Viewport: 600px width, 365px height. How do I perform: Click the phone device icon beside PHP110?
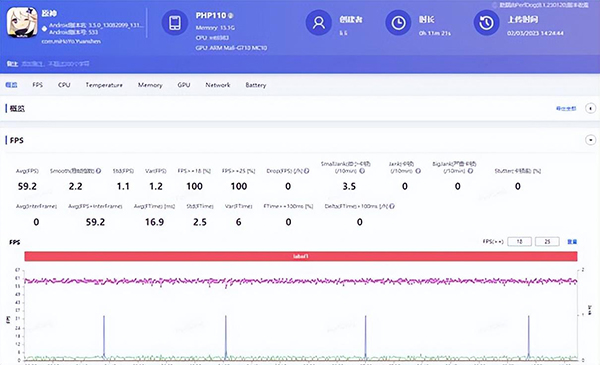(175, 23)
